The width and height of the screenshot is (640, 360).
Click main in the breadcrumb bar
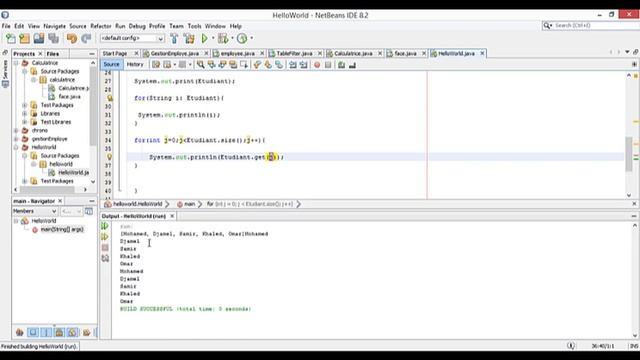pyautogui.click(x=189, y=204)
